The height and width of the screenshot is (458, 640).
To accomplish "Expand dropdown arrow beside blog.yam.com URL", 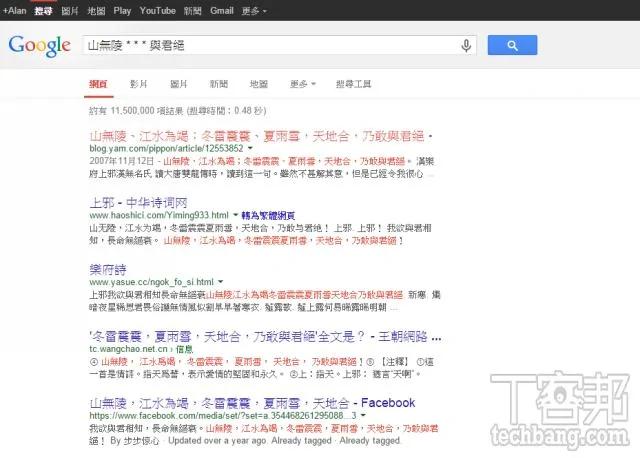I will pyautogui.click(x=250, y=148).
